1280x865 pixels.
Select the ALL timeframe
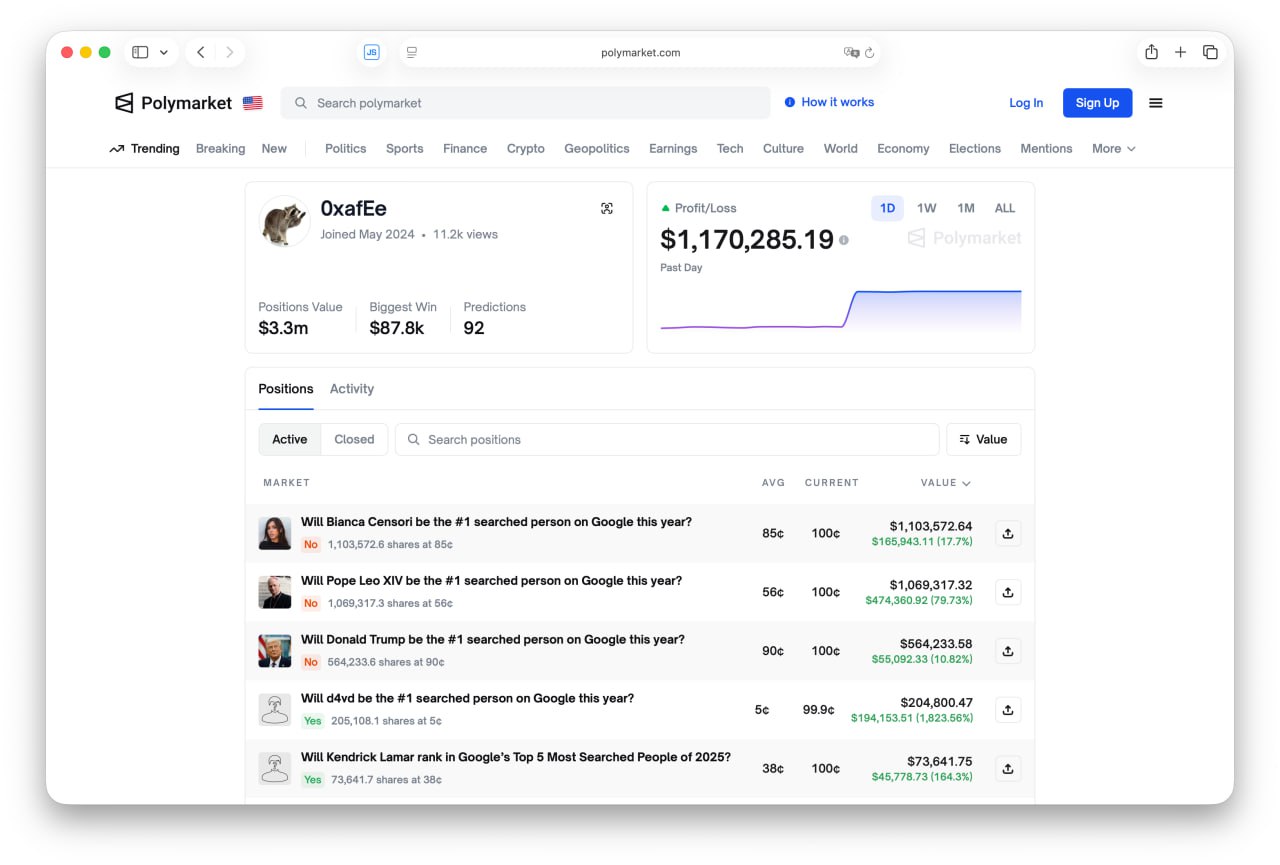click(1004, 208)
